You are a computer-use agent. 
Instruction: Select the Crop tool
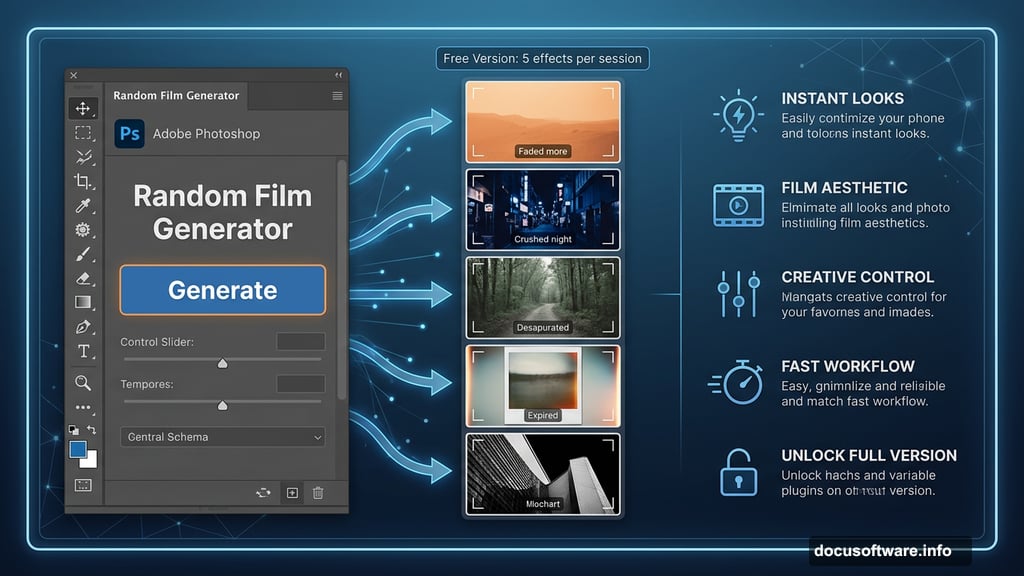point(83,179)
